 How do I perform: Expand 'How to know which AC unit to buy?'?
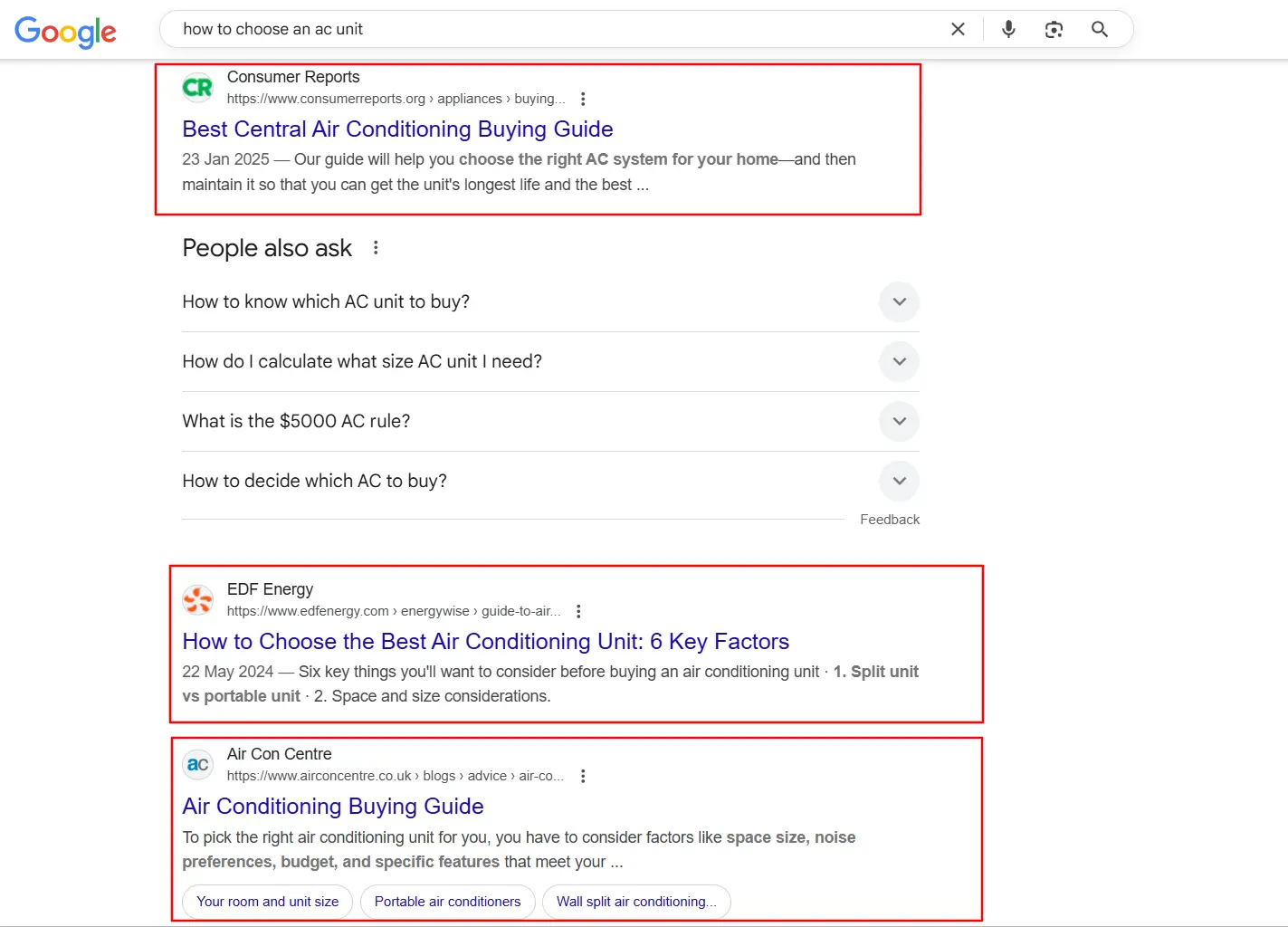pos(550,301)
